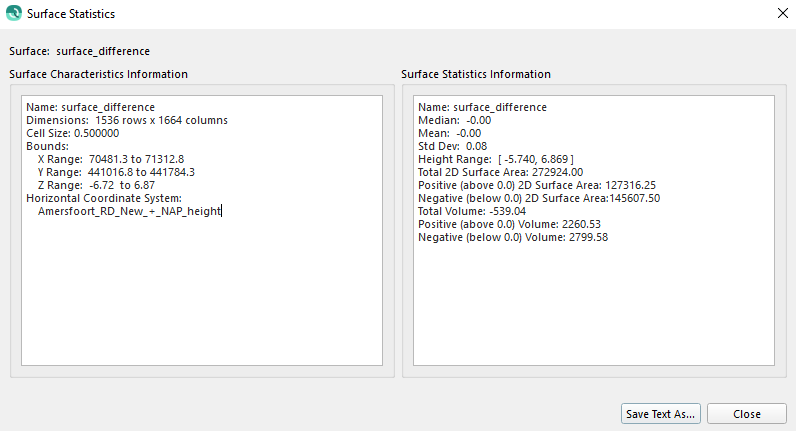Place cursor on the Cell Size line
Screen dimensions: 796x431
73,133
